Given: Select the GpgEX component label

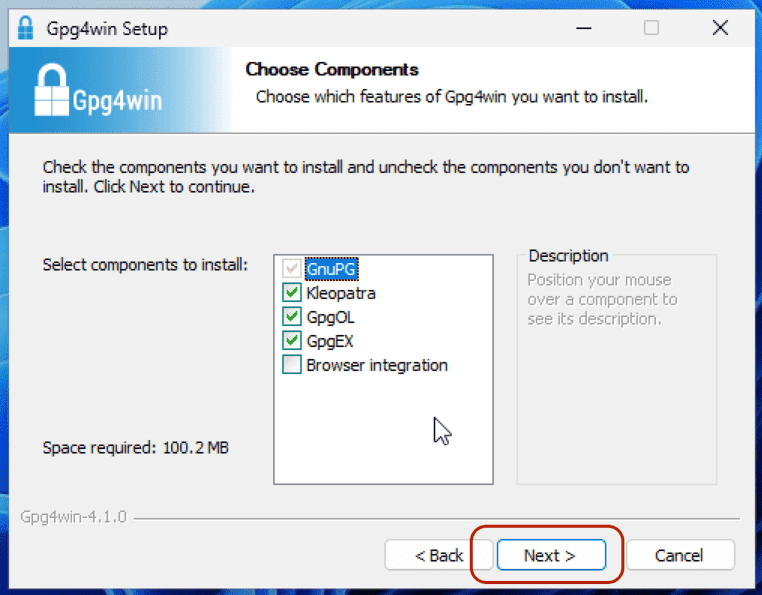Looking at the screenshot, I should click(x=329, y=341).
